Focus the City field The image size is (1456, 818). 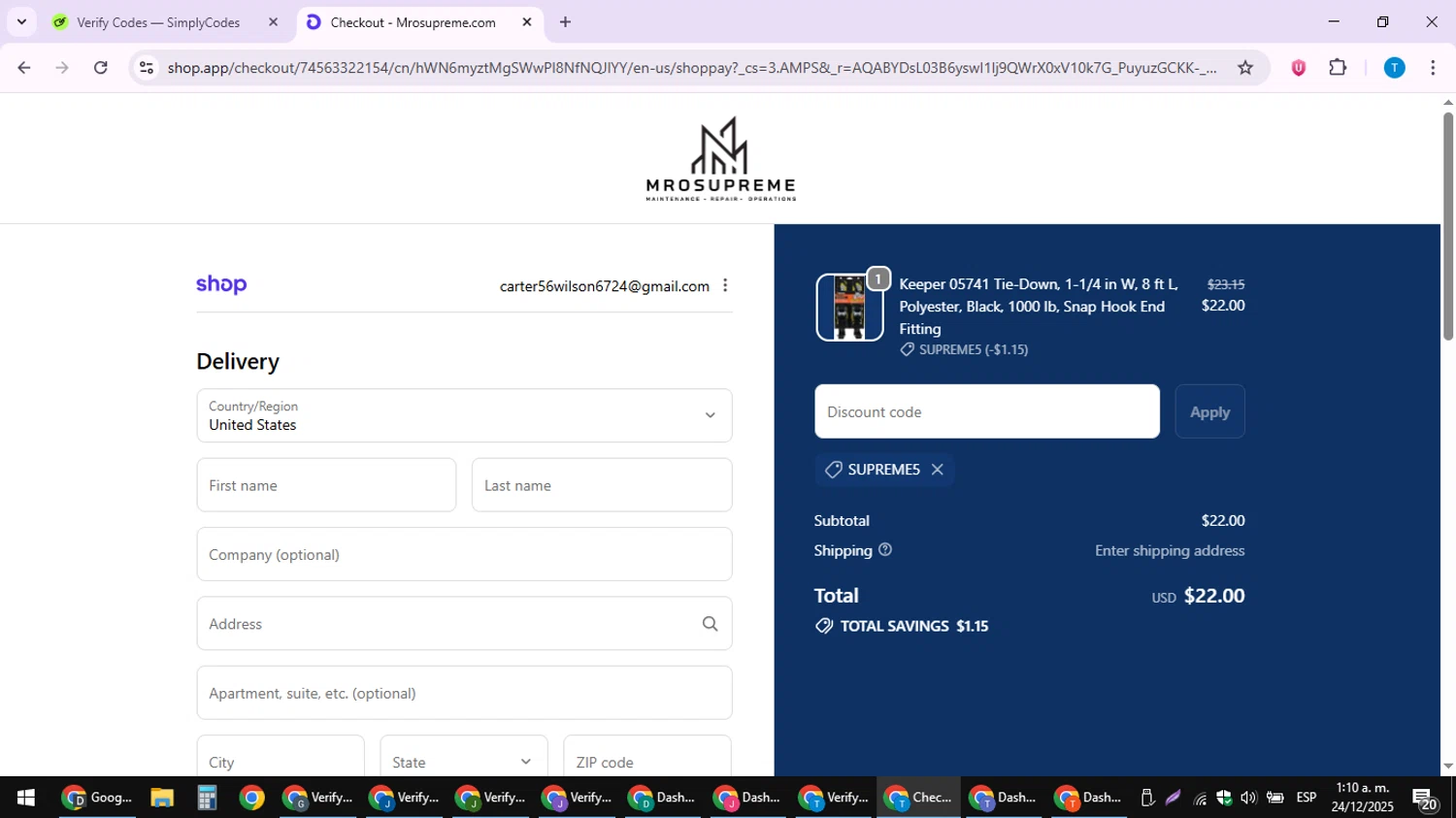click(x=281, y=757)
